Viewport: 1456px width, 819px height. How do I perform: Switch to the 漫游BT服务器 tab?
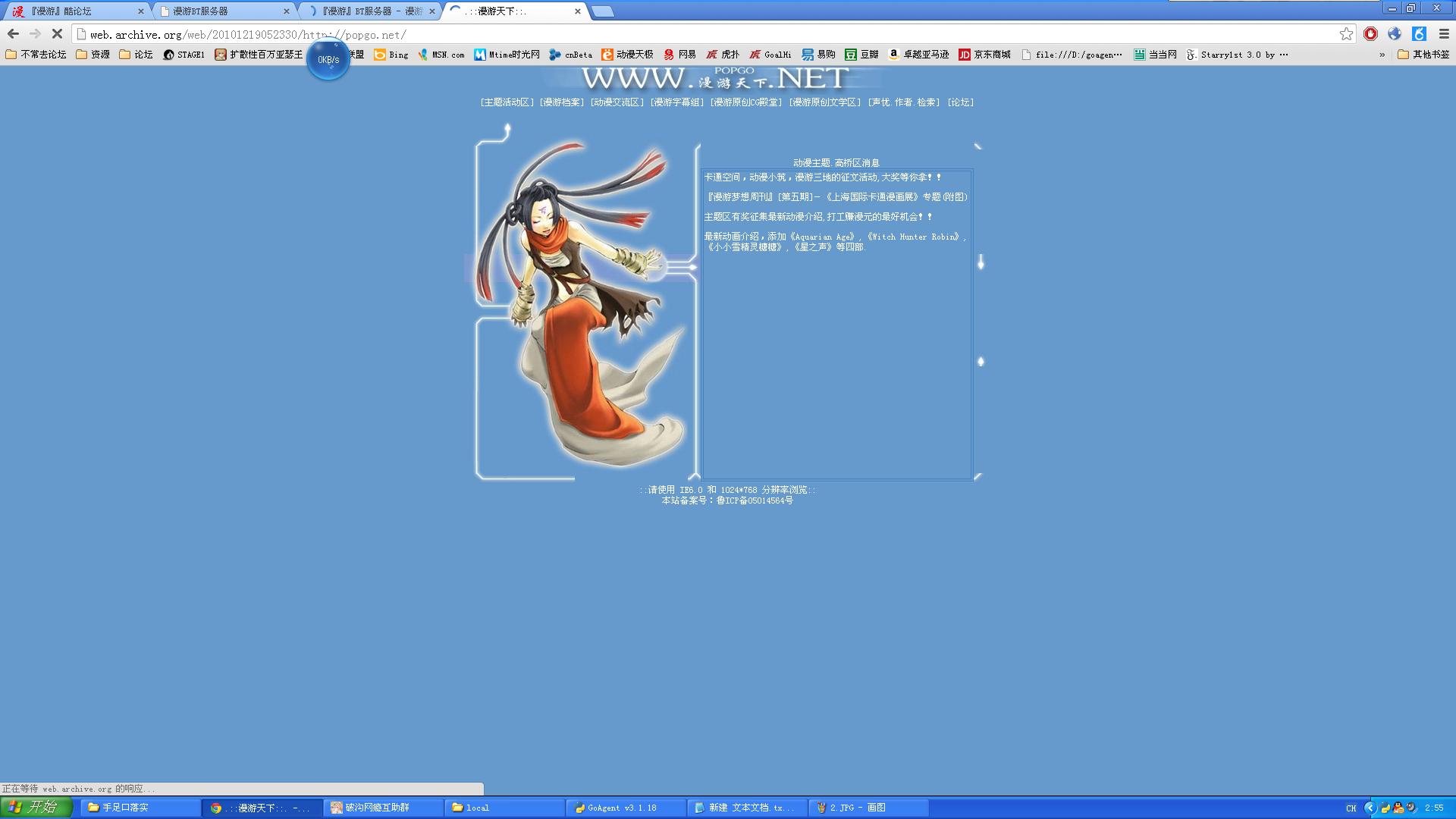tap(224, 11)
